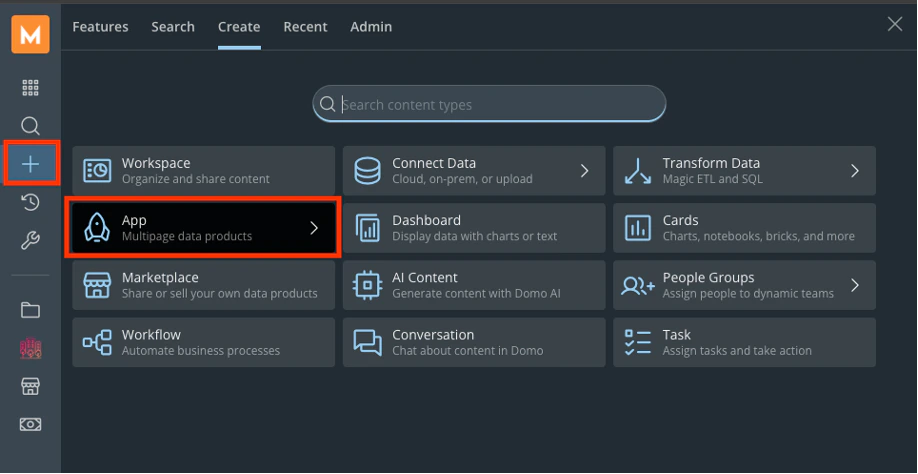Select the Workspace title text
Screen dimensions: 918x474
(x=156, y=163)
